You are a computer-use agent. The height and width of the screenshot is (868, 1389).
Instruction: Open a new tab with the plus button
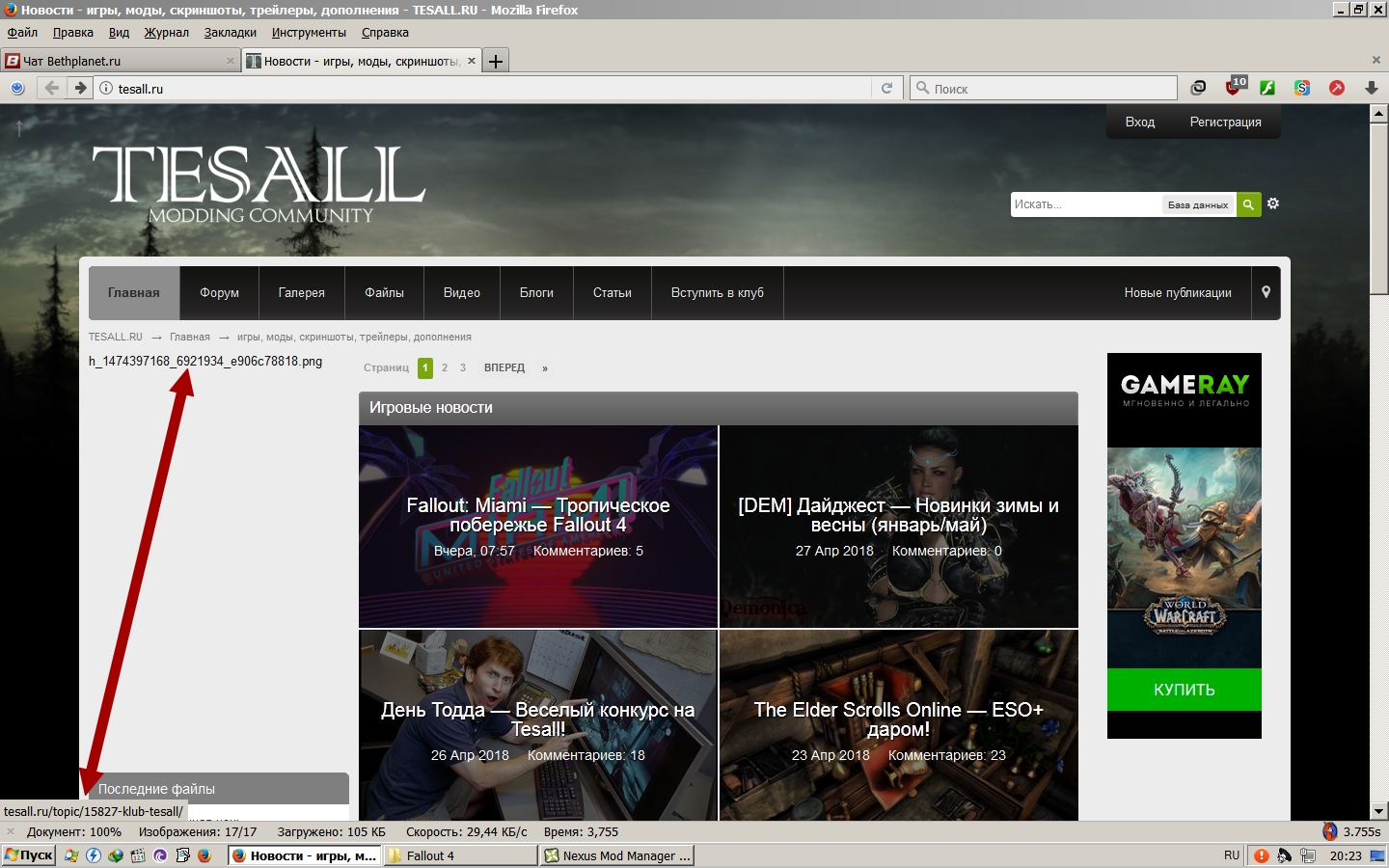tap(496, 61)
